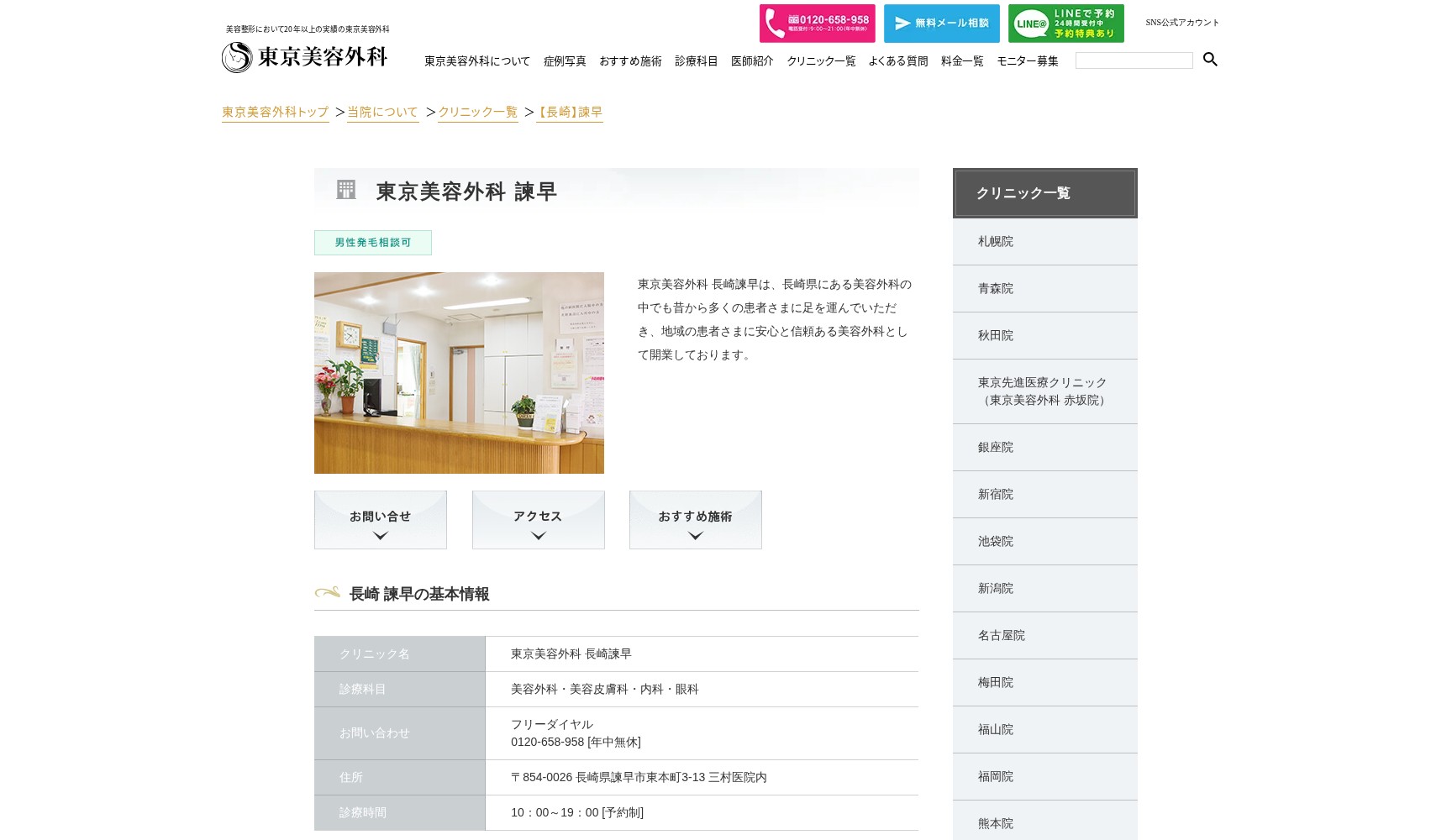Click the Tokyo Biyo Geka logo
The image size is (1452, 840).
(304, 57)
